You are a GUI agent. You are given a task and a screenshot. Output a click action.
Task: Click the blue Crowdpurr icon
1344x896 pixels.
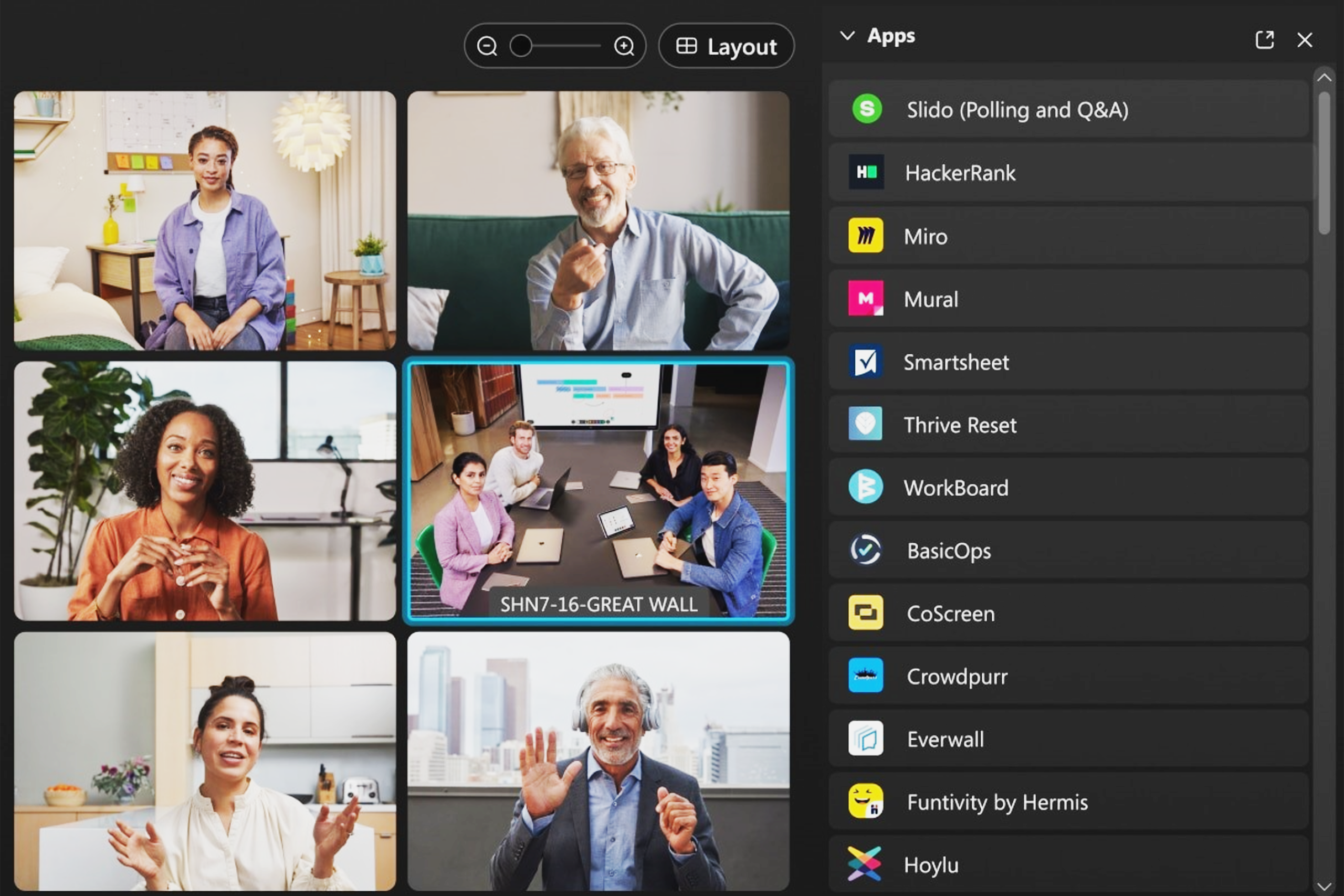865,676
